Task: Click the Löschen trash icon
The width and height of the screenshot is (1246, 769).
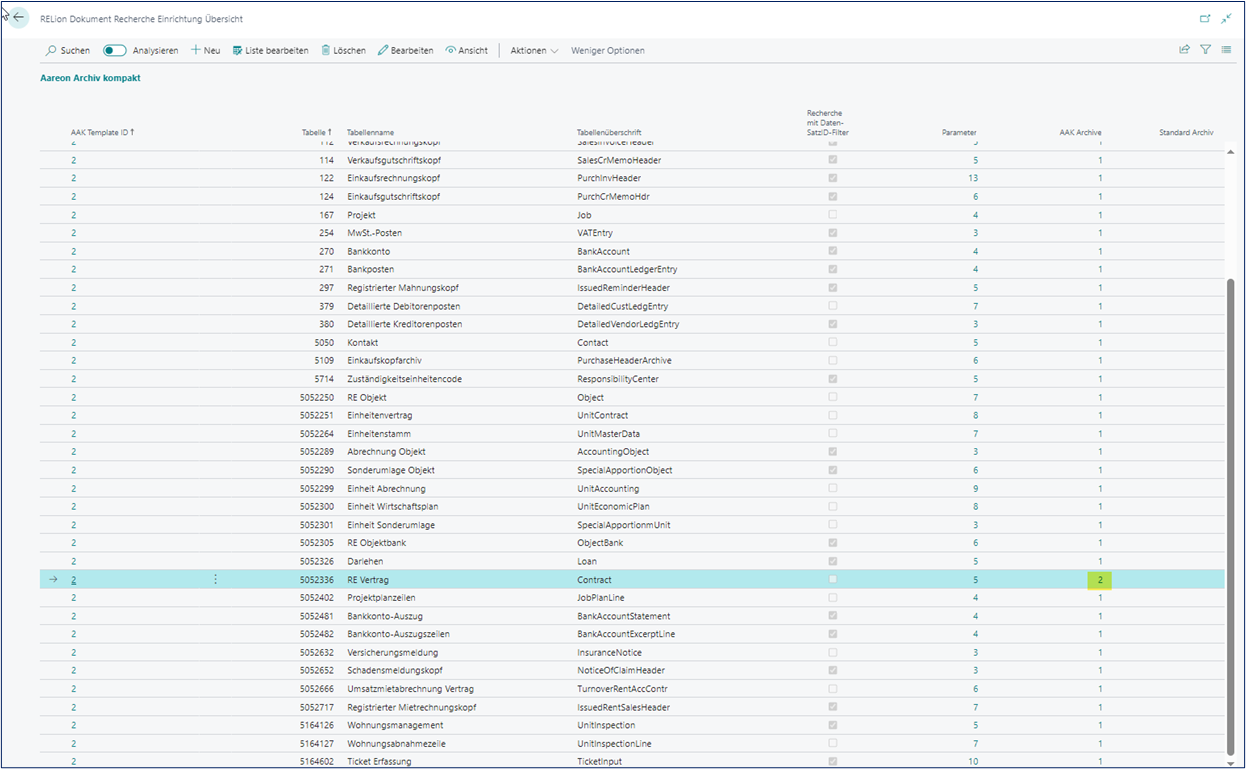Action: 326,50
